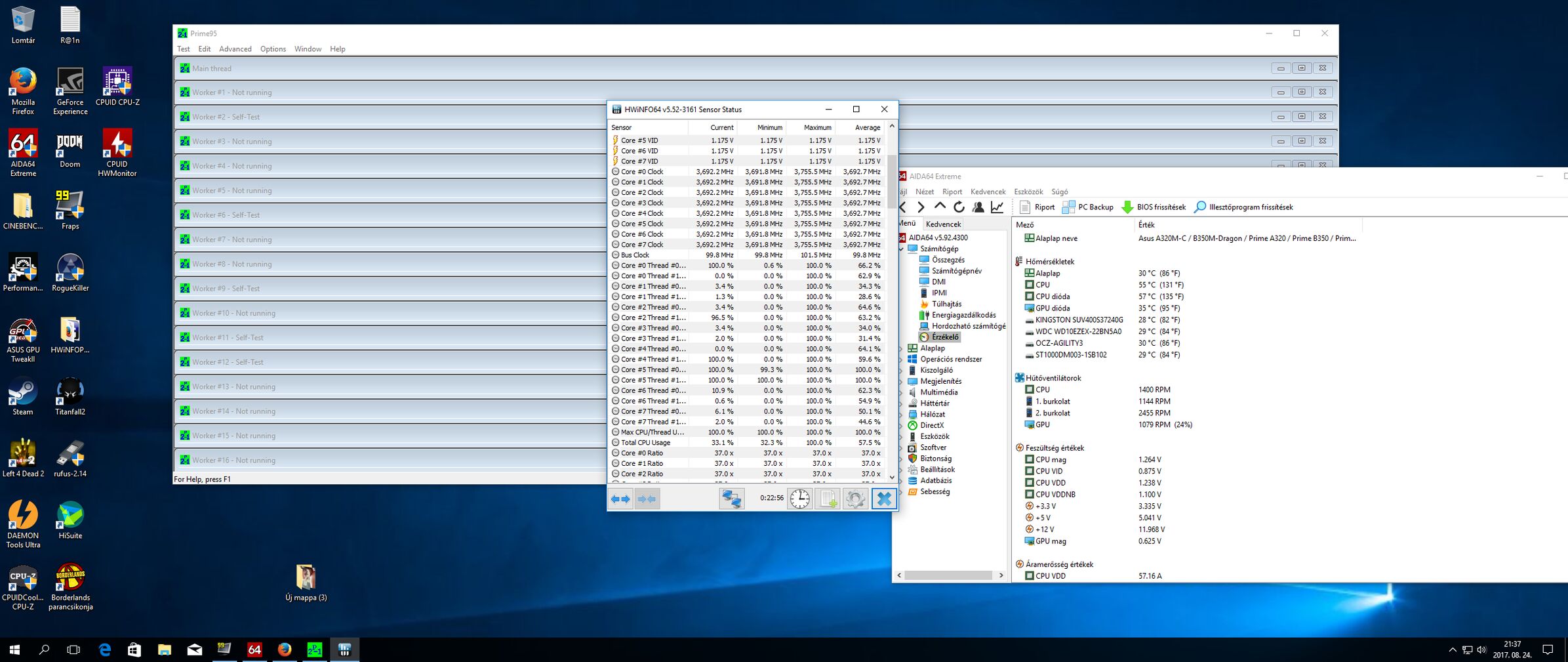Image resolution: width=1568 pixels, height=662 pixels.
Task: Click Prime95 Worker #2 - Self-Test title
Action: coord(226,117)
